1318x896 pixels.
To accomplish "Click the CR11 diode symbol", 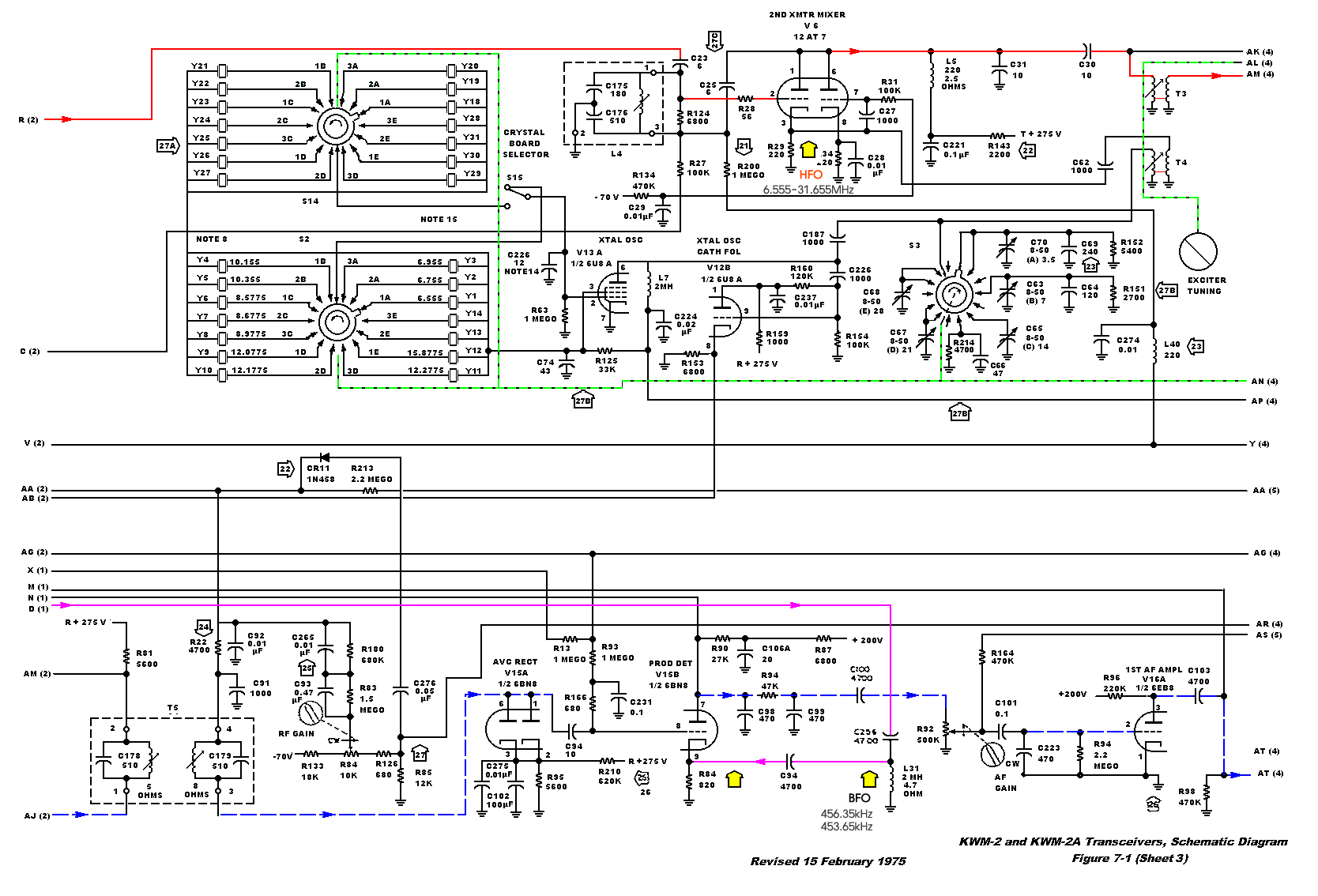I will point(324,457).
